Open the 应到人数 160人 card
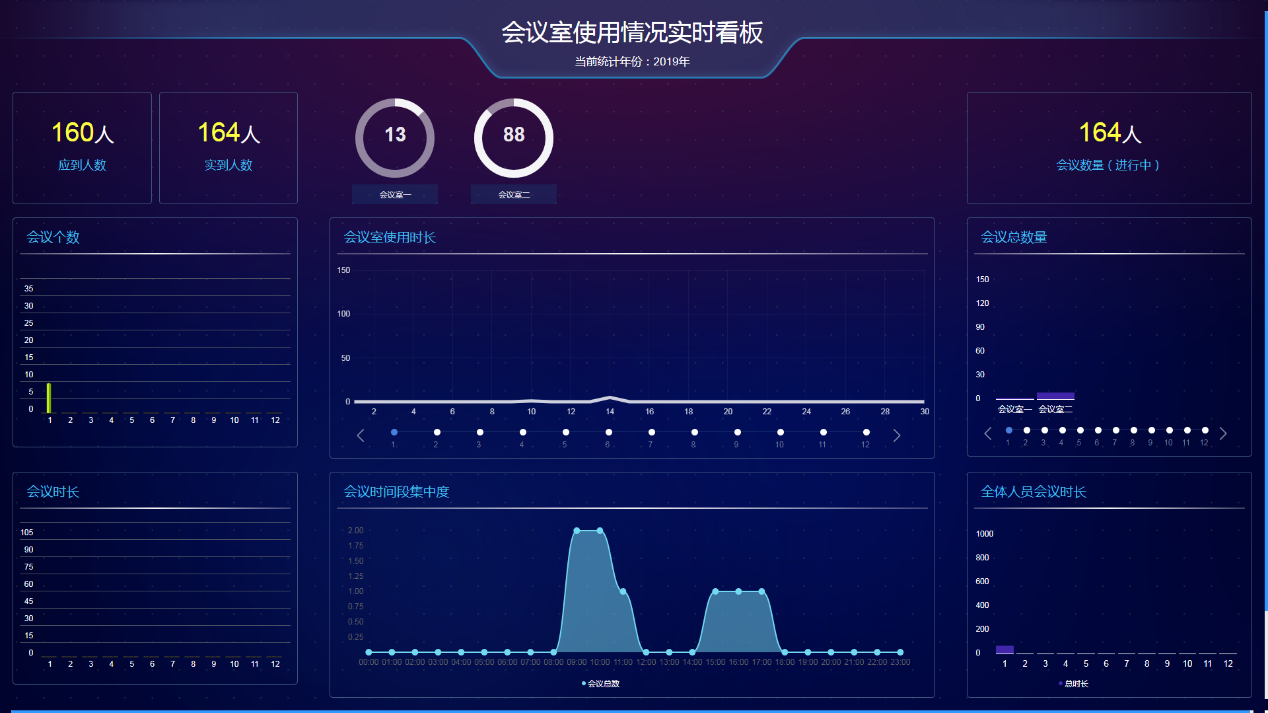The image size is (1268, 713). tap(82, 148)
